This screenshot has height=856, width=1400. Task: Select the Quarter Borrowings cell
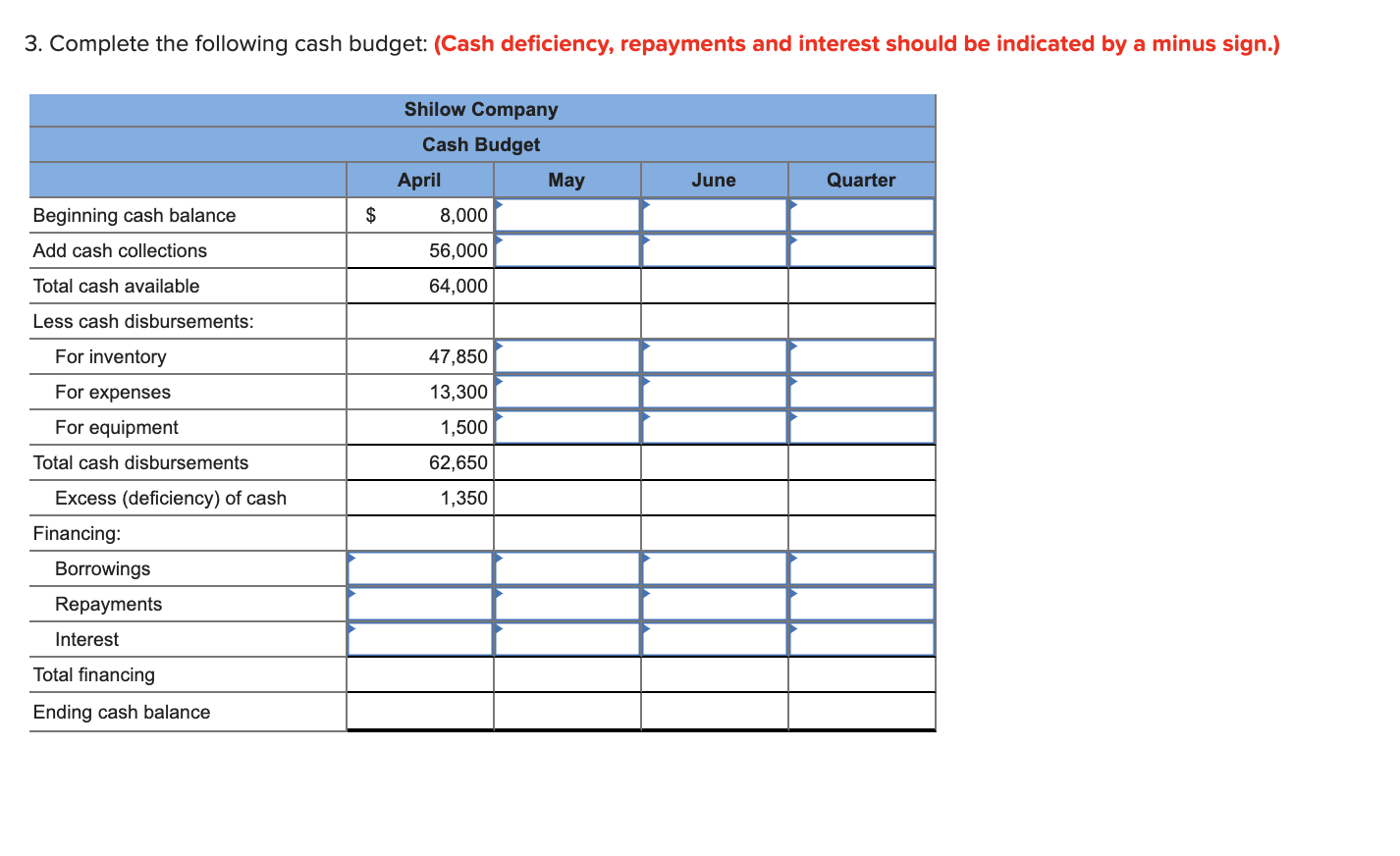[861, 567]
